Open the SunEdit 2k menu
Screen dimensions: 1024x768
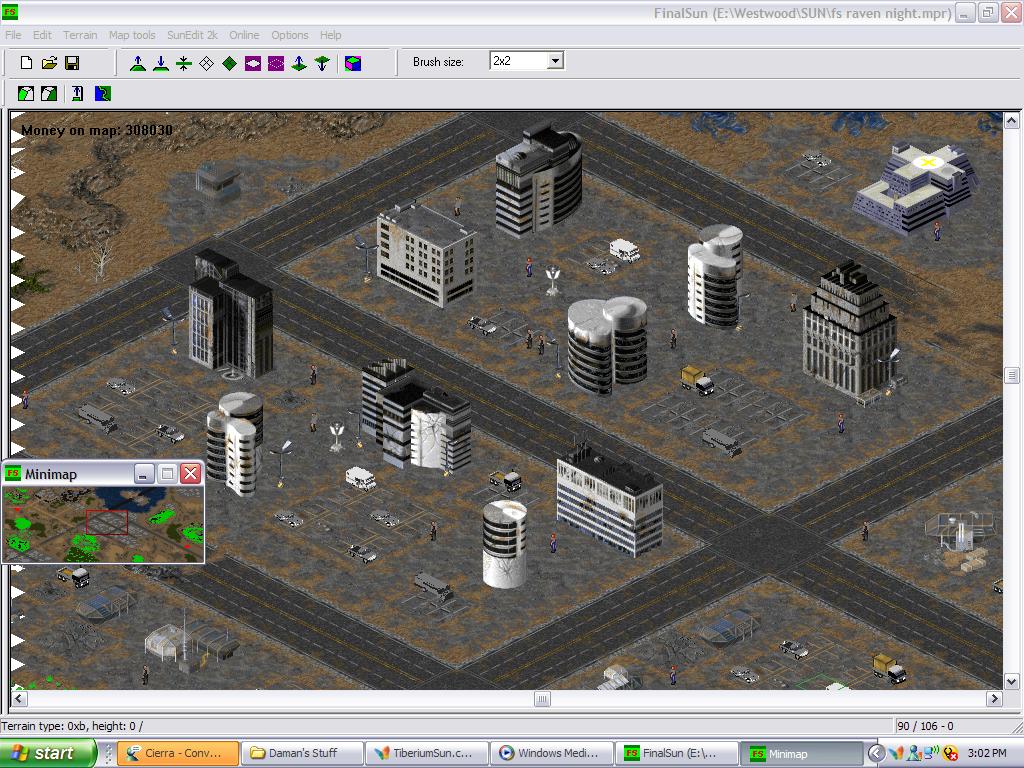[x=192, y=35]
